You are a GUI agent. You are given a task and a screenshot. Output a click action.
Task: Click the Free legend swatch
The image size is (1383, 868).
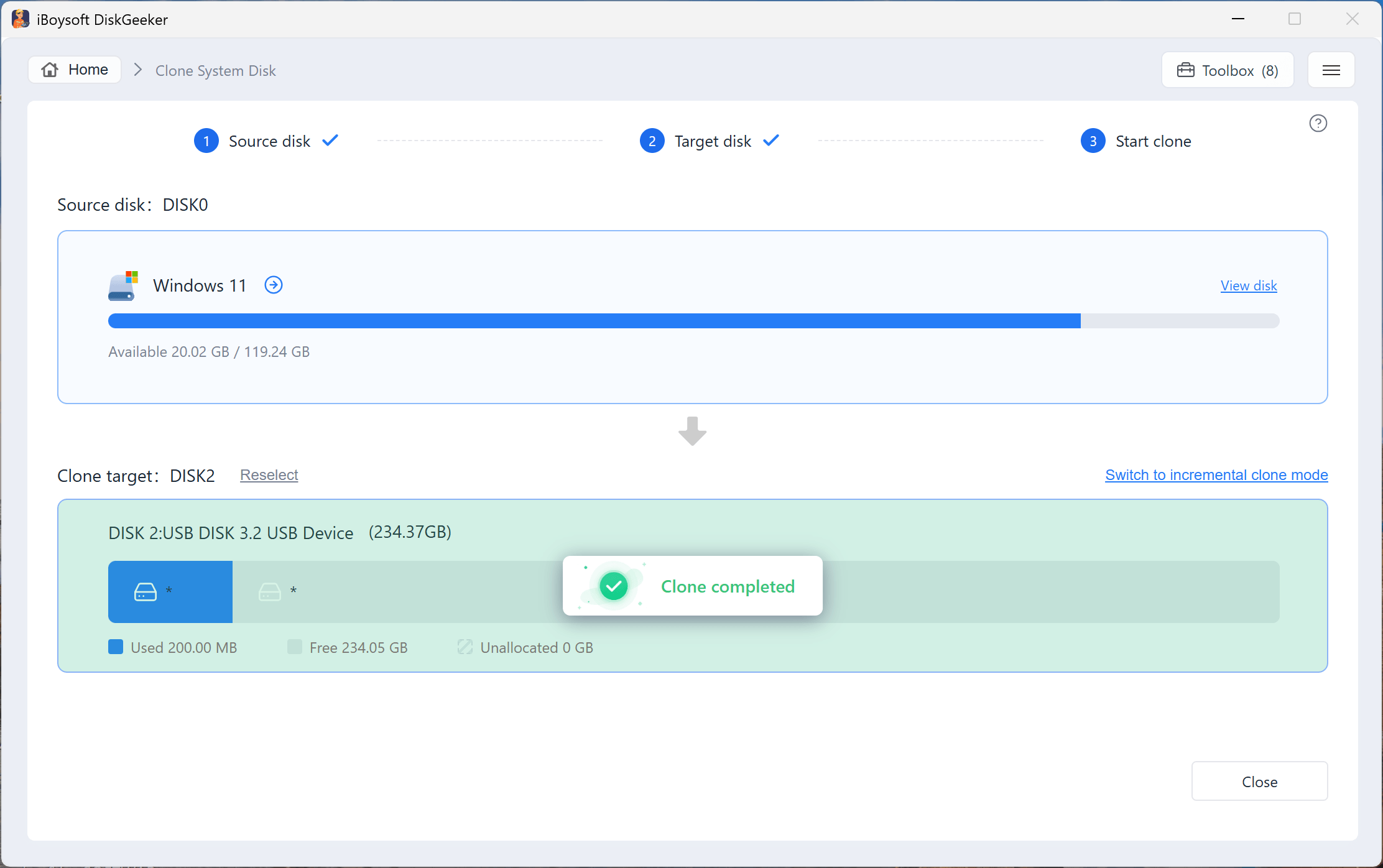295,647
